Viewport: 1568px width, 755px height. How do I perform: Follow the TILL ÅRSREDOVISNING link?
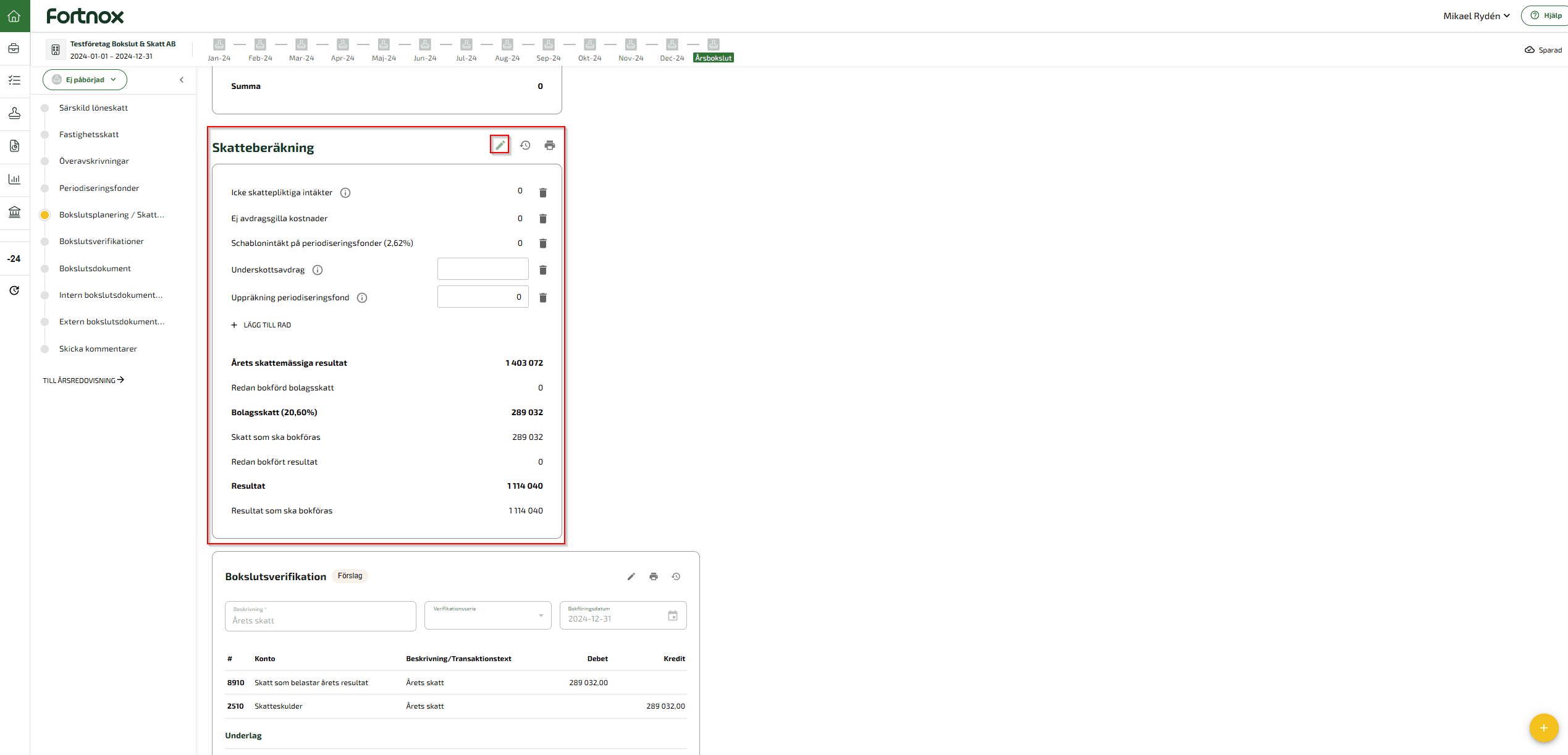[x=83, y=381]
